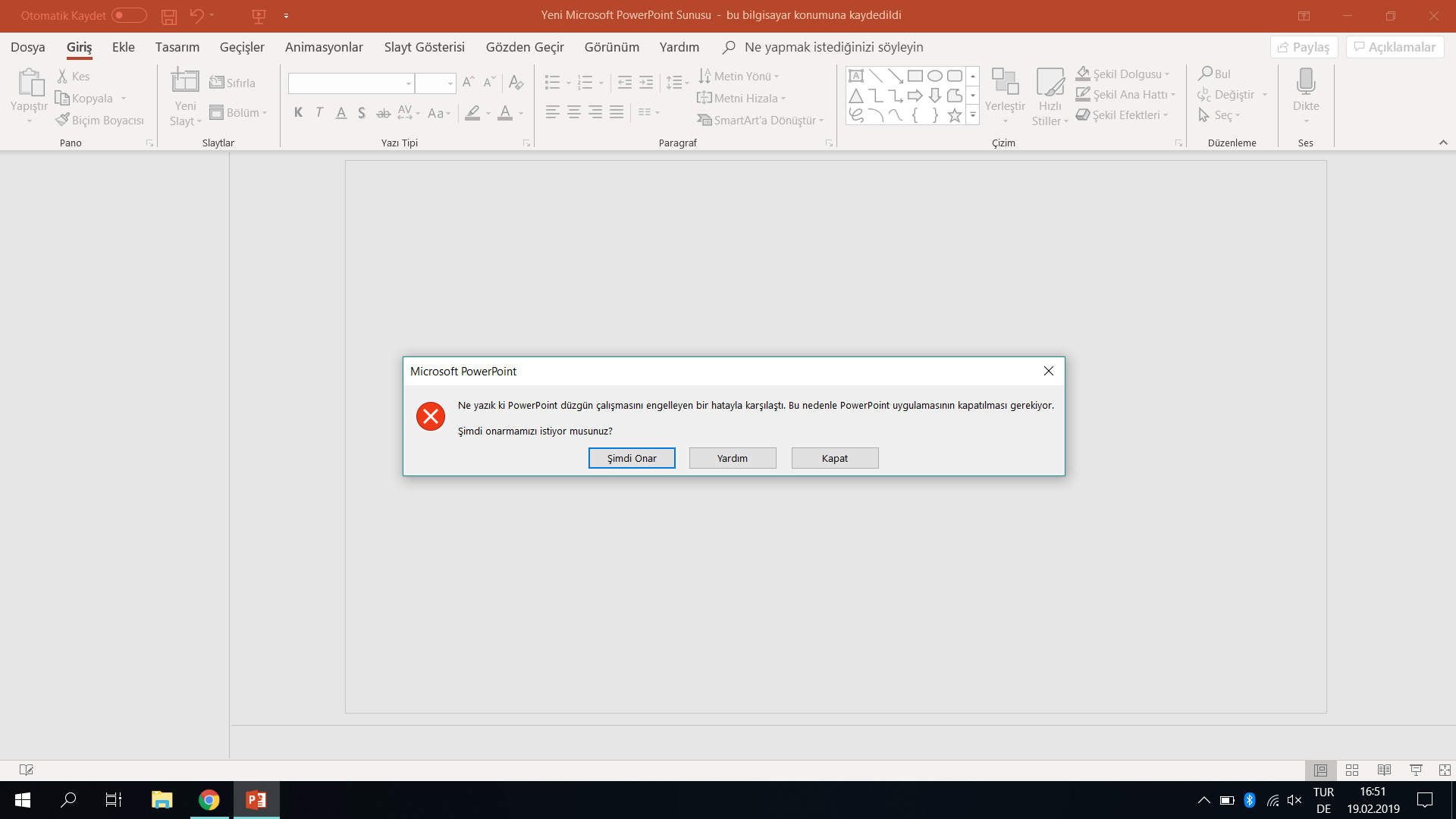Open the Dosya menu

coord(28,47)
